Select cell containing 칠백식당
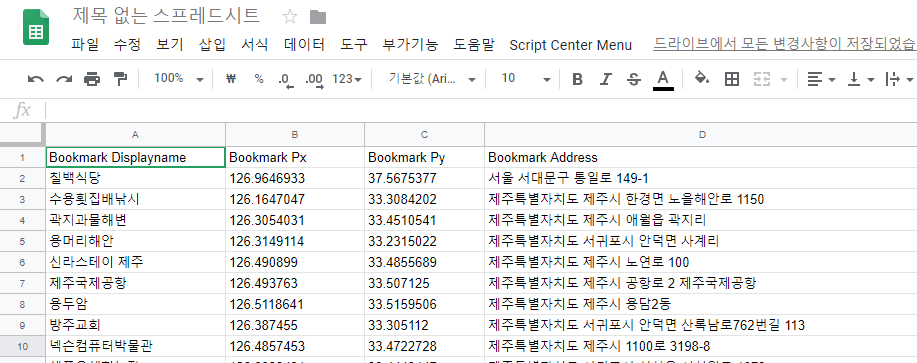Screen dimensions: 917x363 pos(136,178)
